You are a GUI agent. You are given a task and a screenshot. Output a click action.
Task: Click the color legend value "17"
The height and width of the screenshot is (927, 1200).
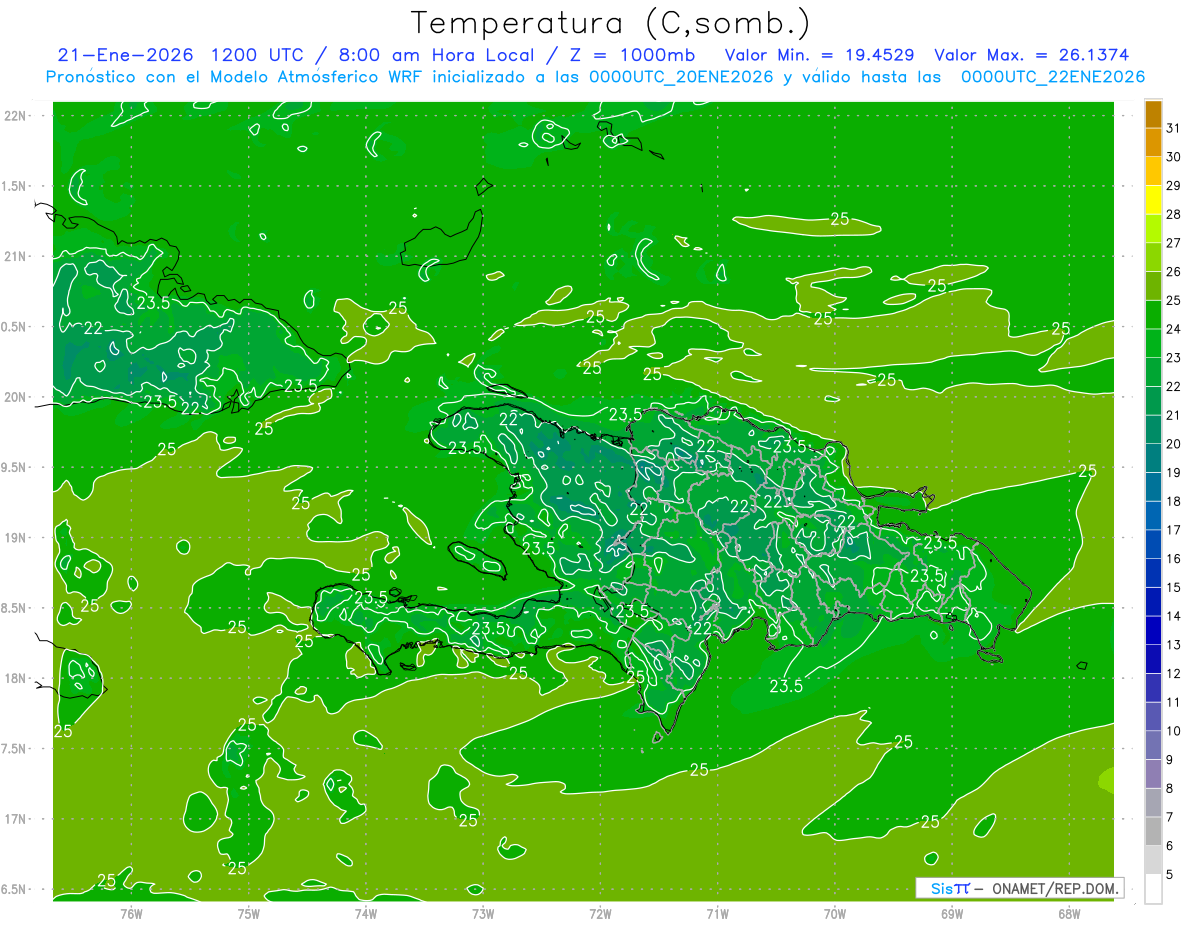1173,530
